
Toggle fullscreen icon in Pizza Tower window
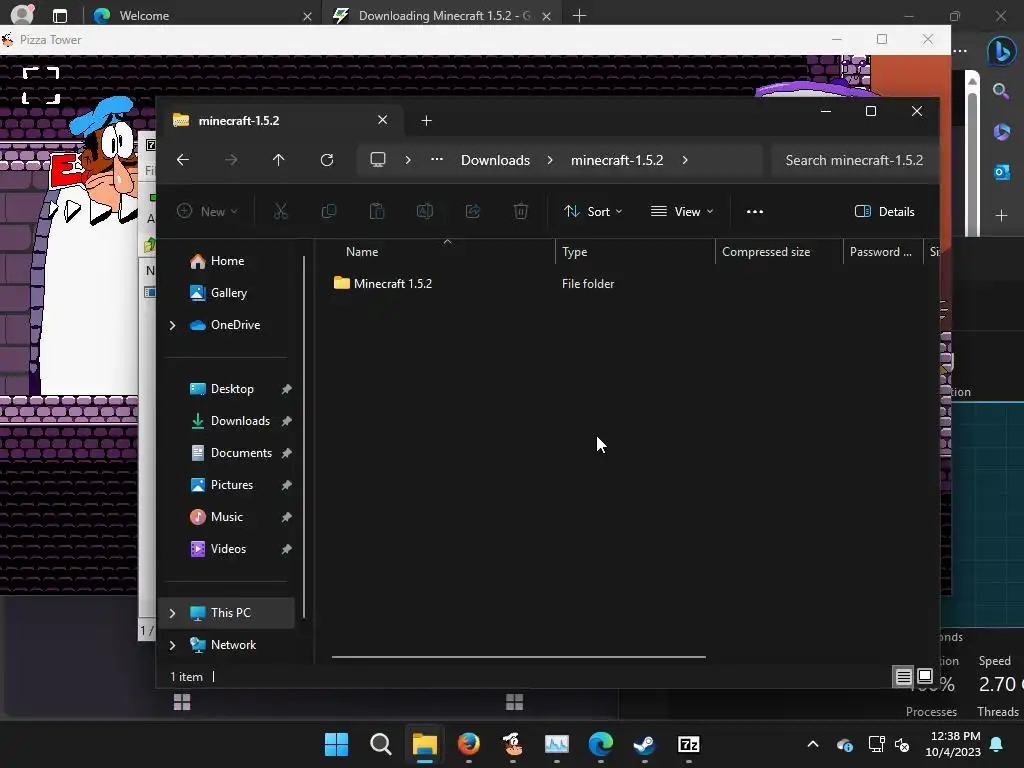(41, 86)
